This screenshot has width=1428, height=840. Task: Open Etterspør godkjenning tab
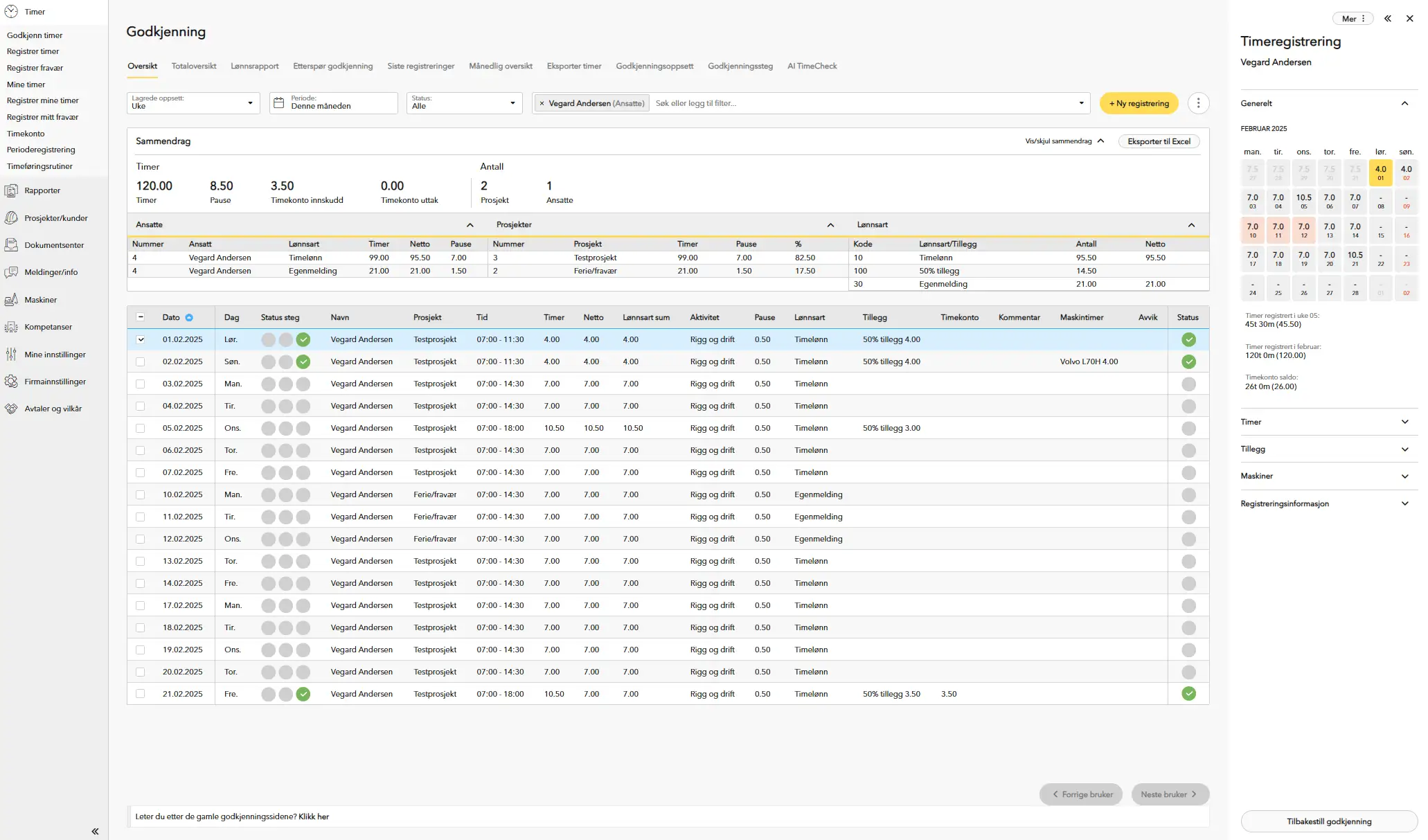tap(333, 66)
